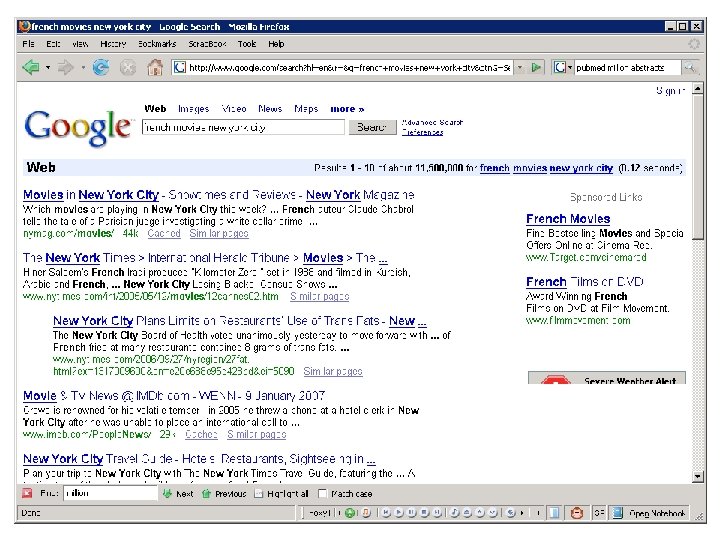The height and width of the screenshot is (540, 720).
Task: Open the Back button history dropdown arrow
Action: (48, 68)
